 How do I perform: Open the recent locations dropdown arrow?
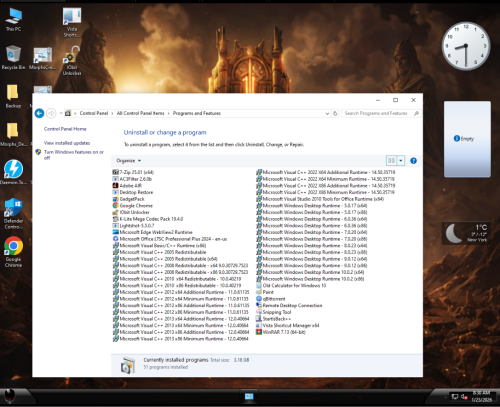(61, 113)
